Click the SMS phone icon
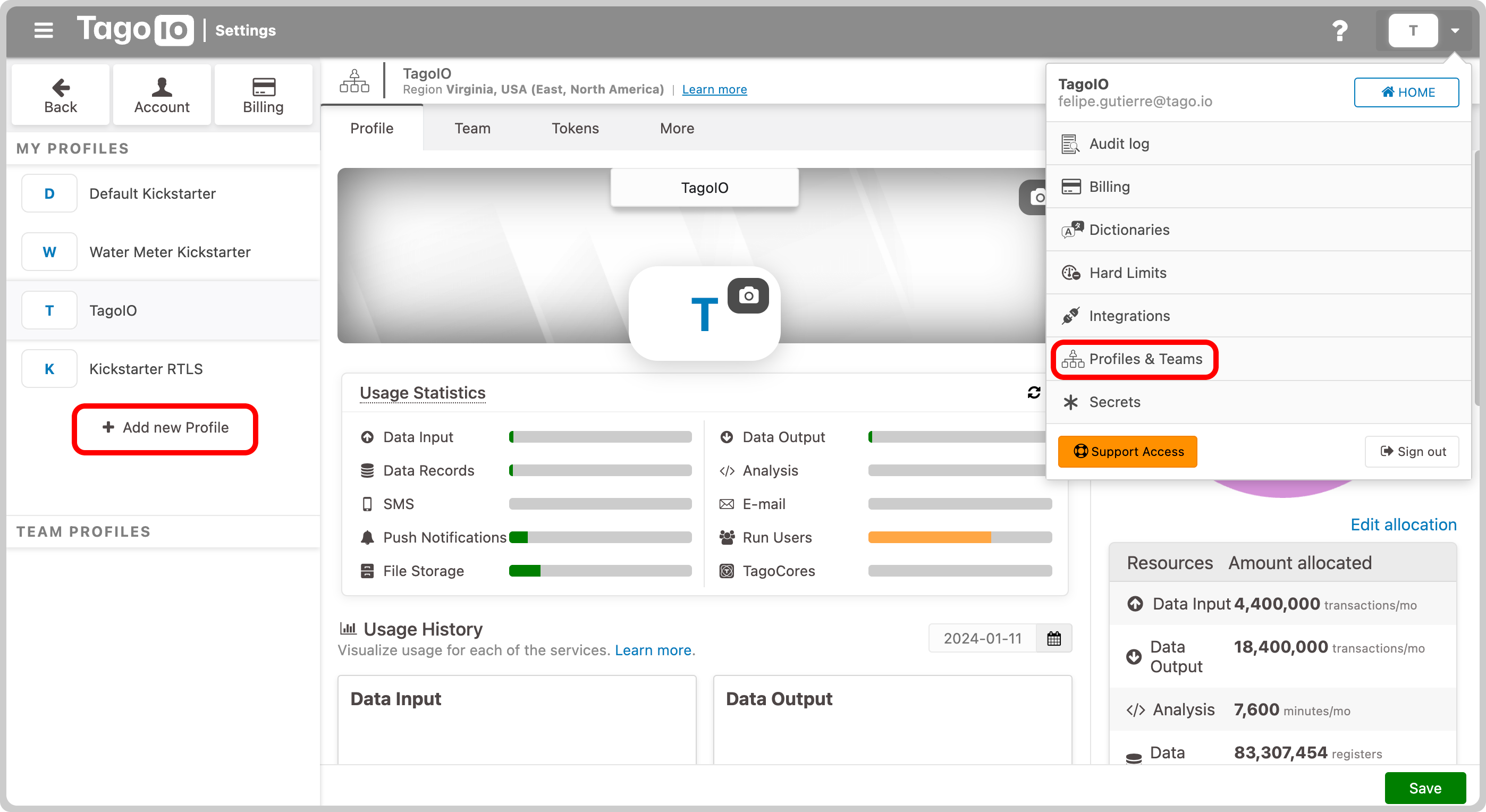This screenshot has width=1486, height=812. (x=367, y=504)
